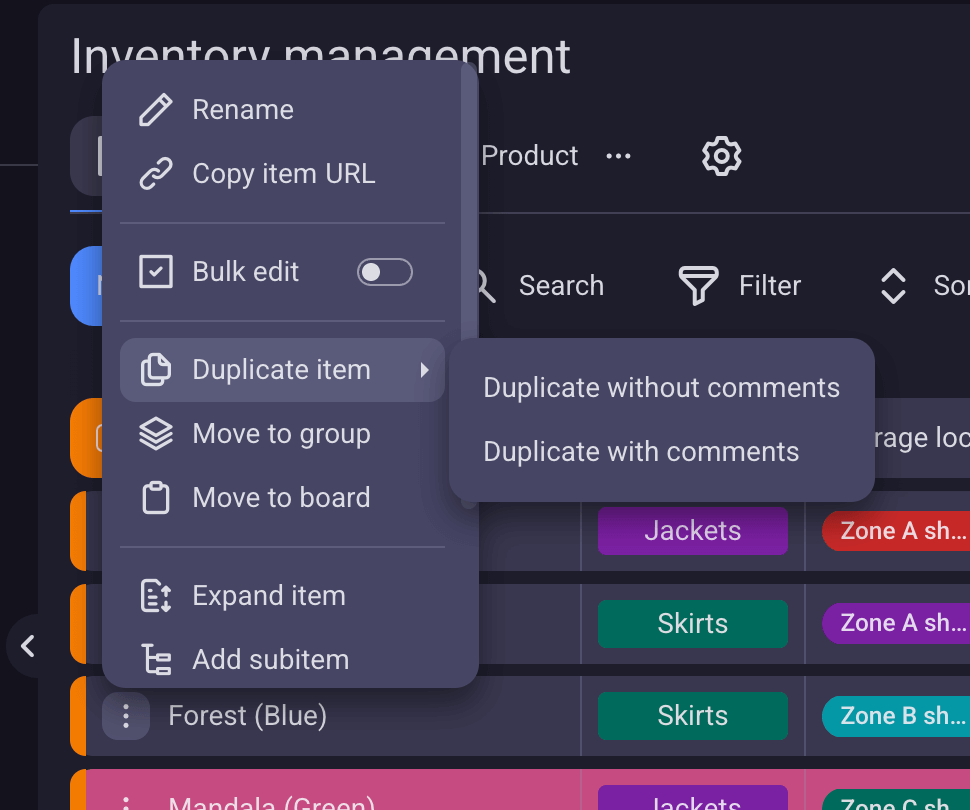Click the Move to board clipboard icon
The height and width of the screenshot is (810, 970).
154,497
